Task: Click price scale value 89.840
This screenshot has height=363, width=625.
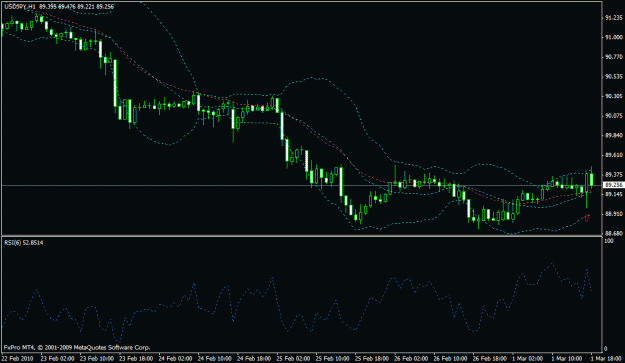Action: click(x=613, y=135)
